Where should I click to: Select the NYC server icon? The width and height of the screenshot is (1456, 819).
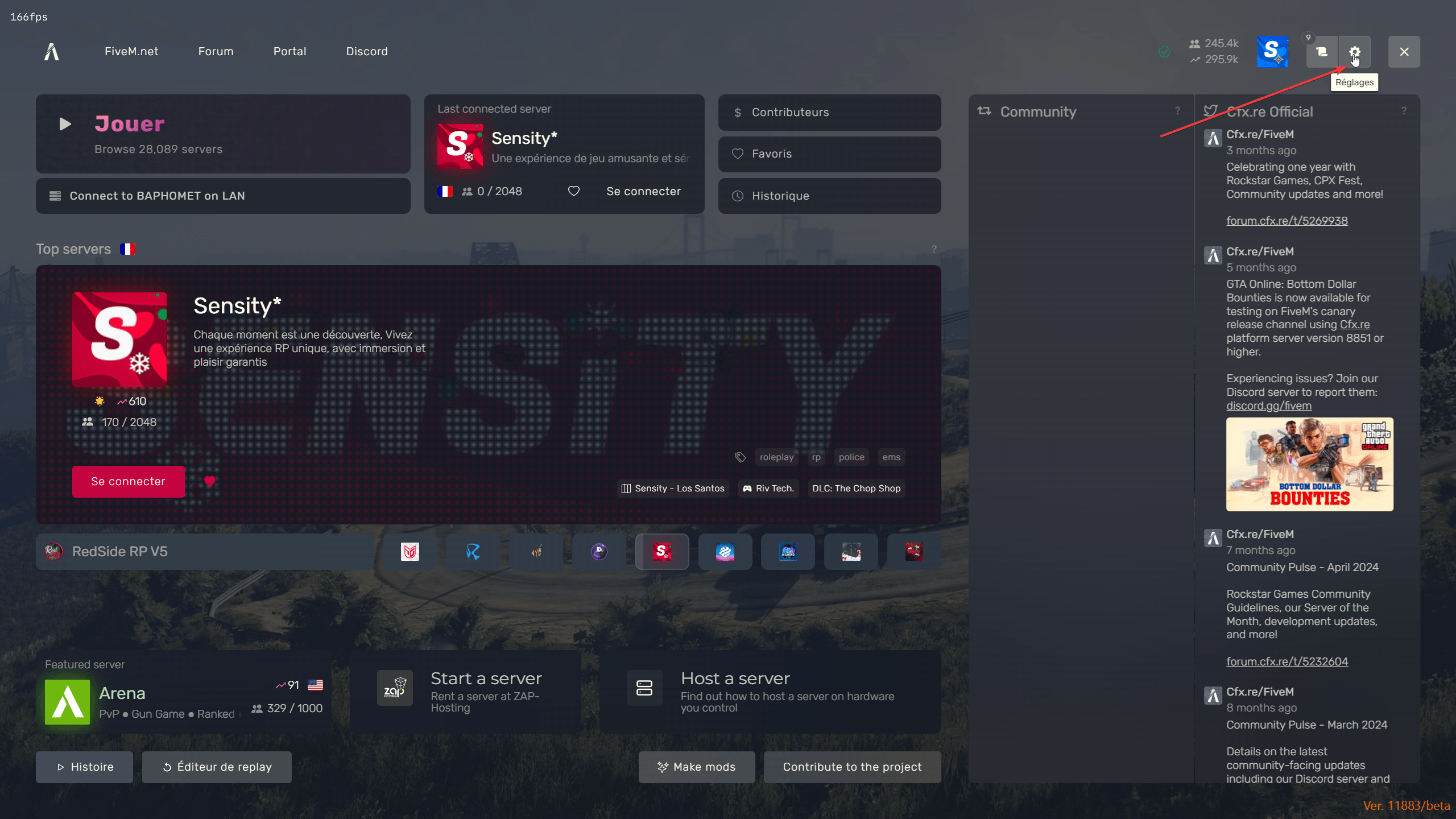536,552
